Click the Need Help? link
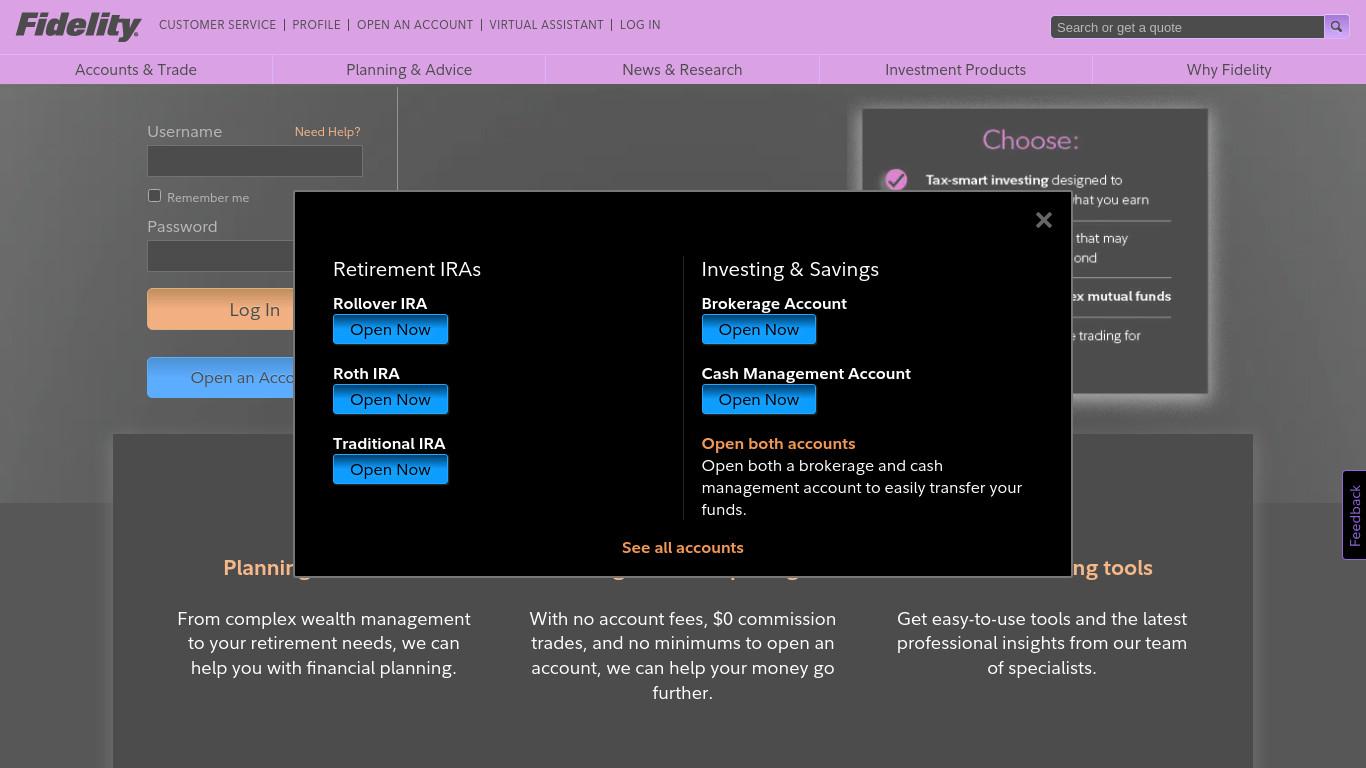The width and height of the screenshot is (1366, 768). [327, 132]
